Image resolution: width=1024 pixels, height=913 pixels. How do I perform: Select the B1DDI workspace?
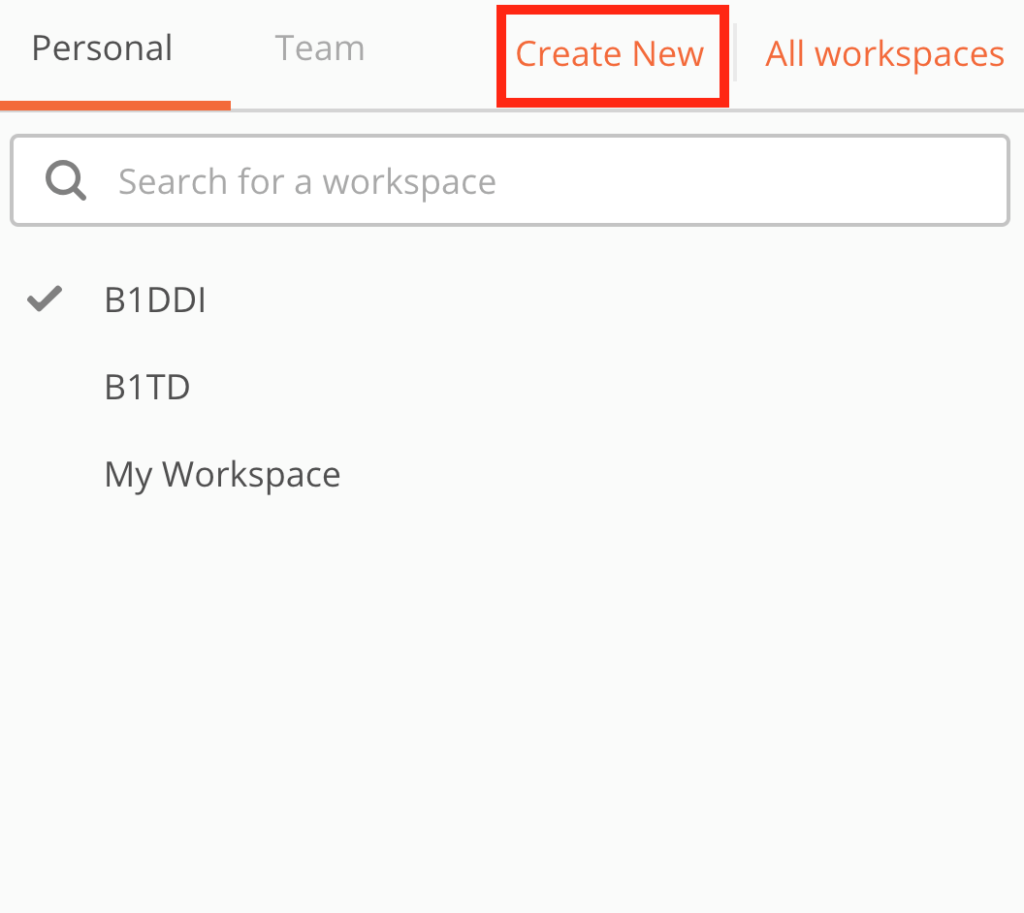tap(155, 300)
